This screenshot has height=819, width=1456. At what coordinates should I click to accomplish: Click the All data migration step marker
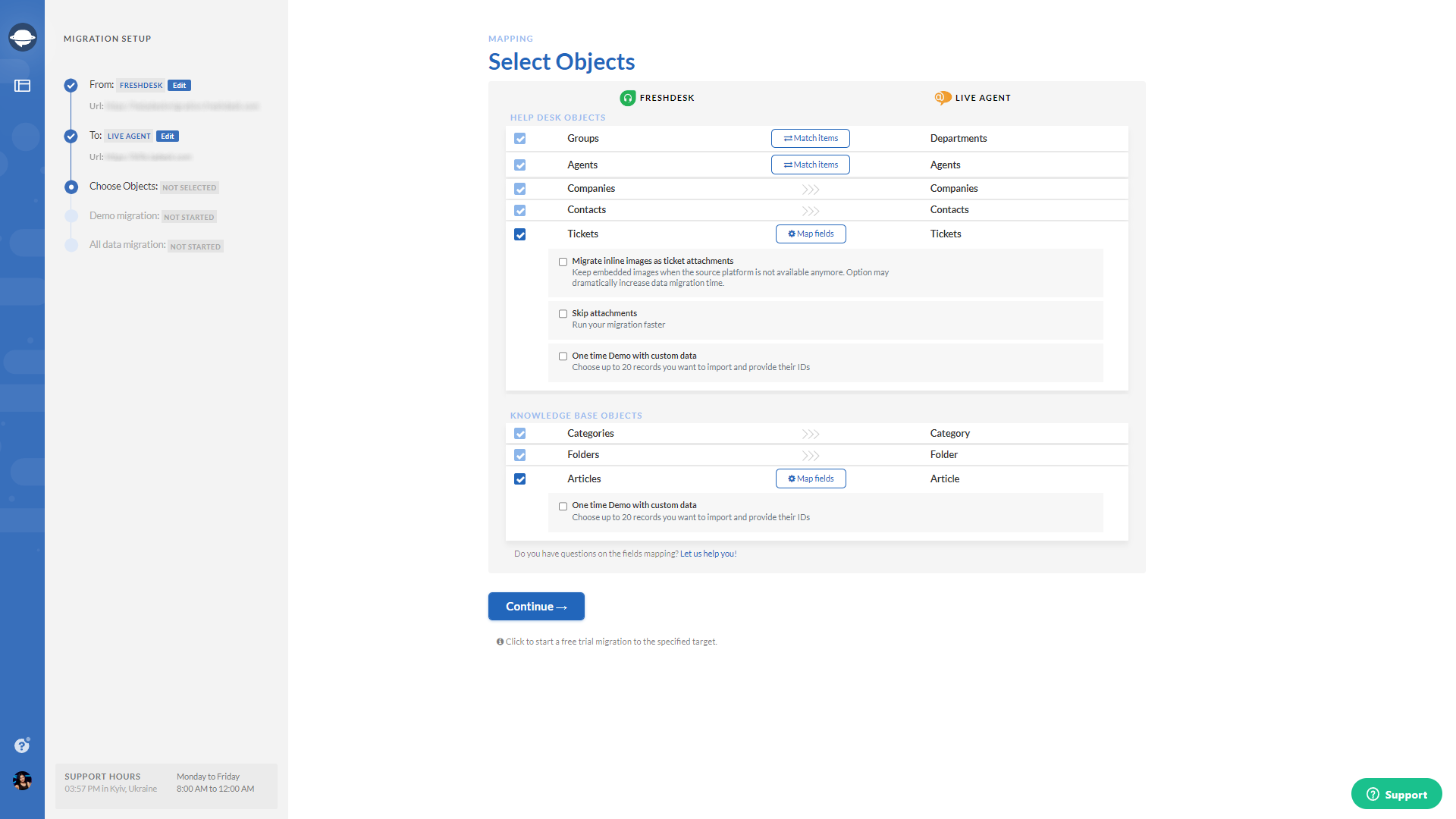pos(71,245)
